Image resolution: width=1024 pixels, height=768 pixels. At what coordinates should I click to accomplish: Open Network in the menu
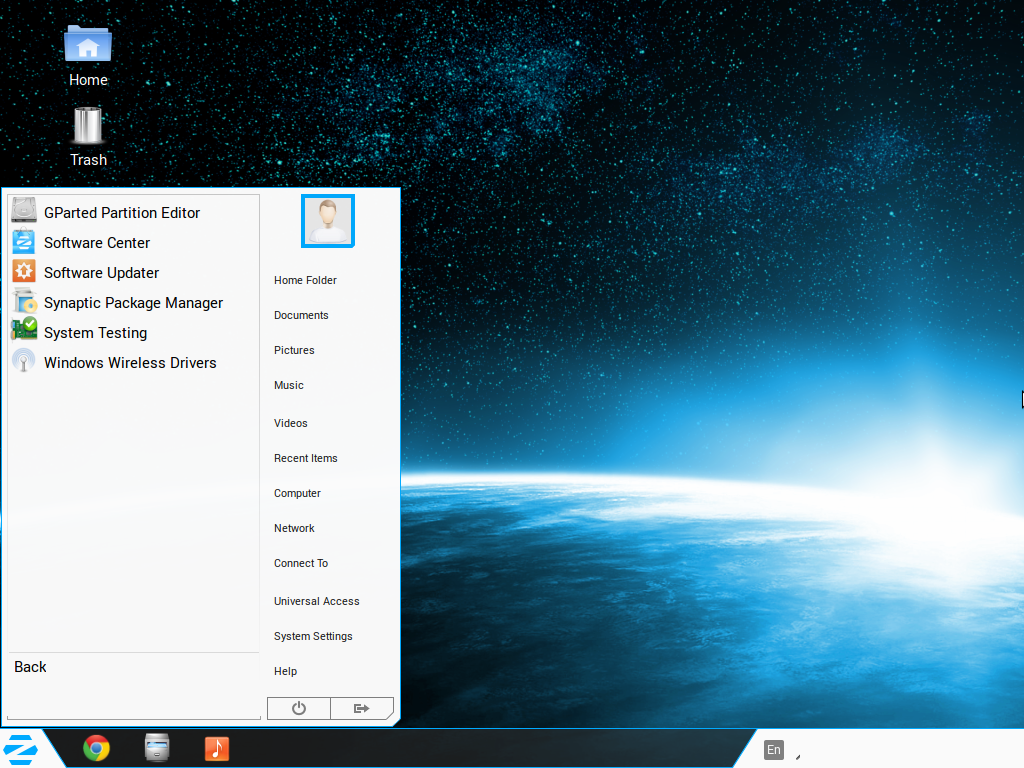click(x=294, y=528)
